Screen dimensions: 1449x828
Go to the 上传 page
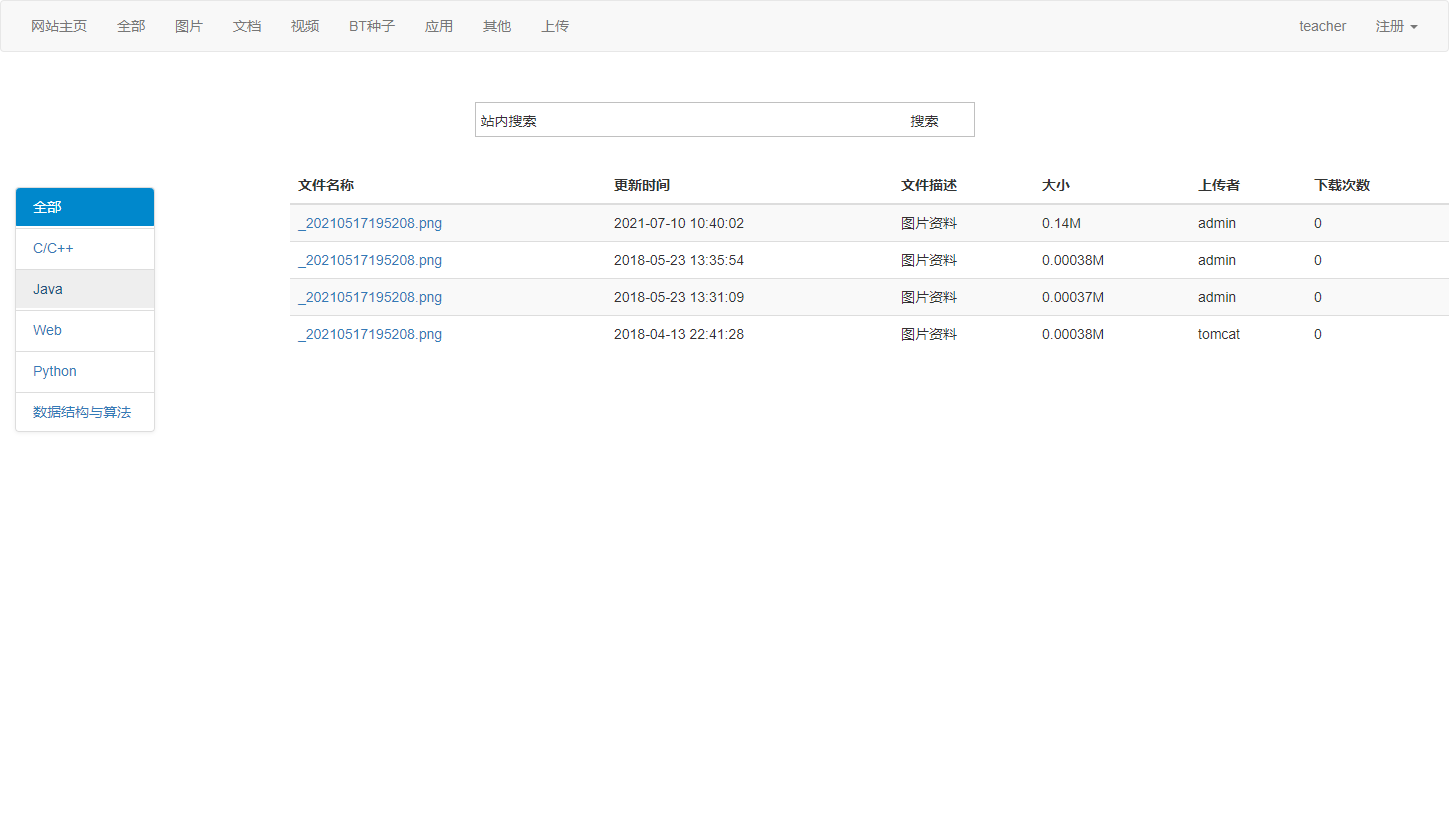[x=555, y=26]
